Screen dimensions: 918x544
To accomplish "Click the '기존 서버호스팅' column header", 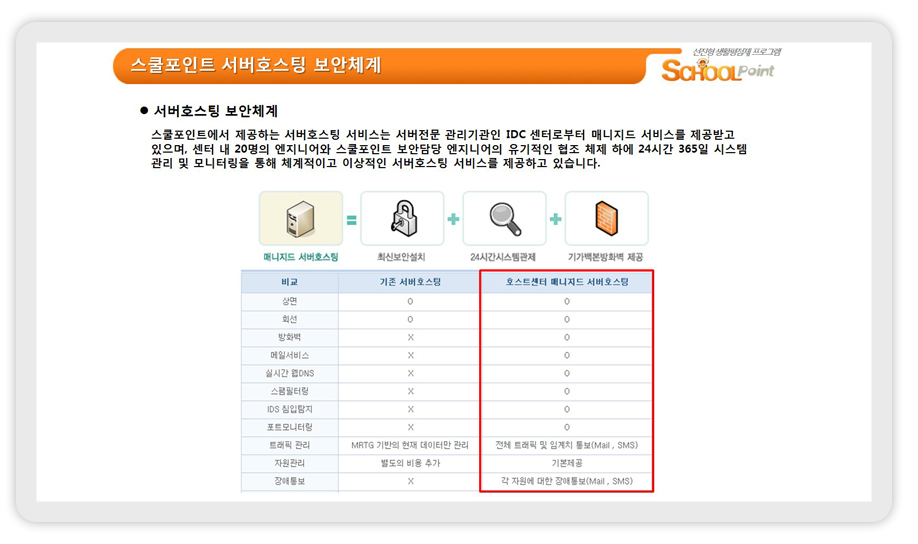I will coord(409,283).
